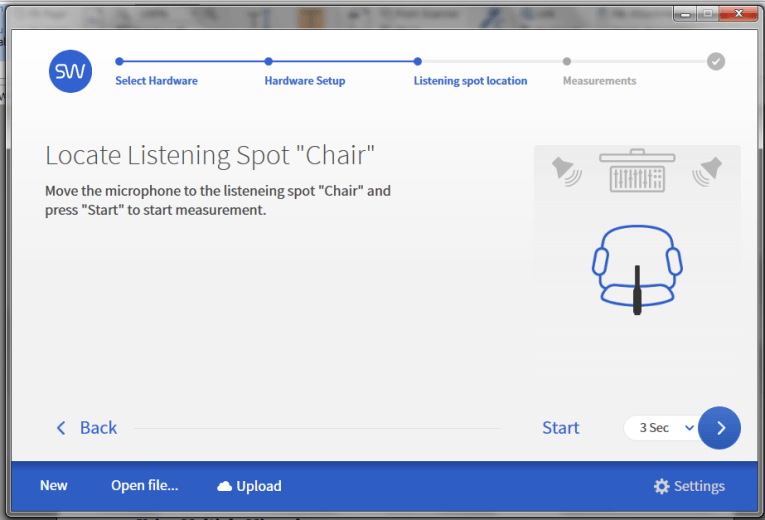This screenshot has height=520, width=765.
Task: Click the SW Sonarworks logo icon
Action: [x=70, y=71]
